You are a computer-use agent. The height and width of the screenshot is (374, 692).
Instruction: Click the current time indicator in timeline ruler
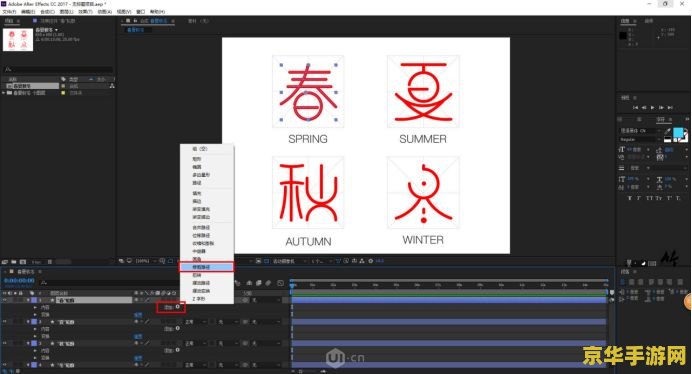(x=292, y=285)
